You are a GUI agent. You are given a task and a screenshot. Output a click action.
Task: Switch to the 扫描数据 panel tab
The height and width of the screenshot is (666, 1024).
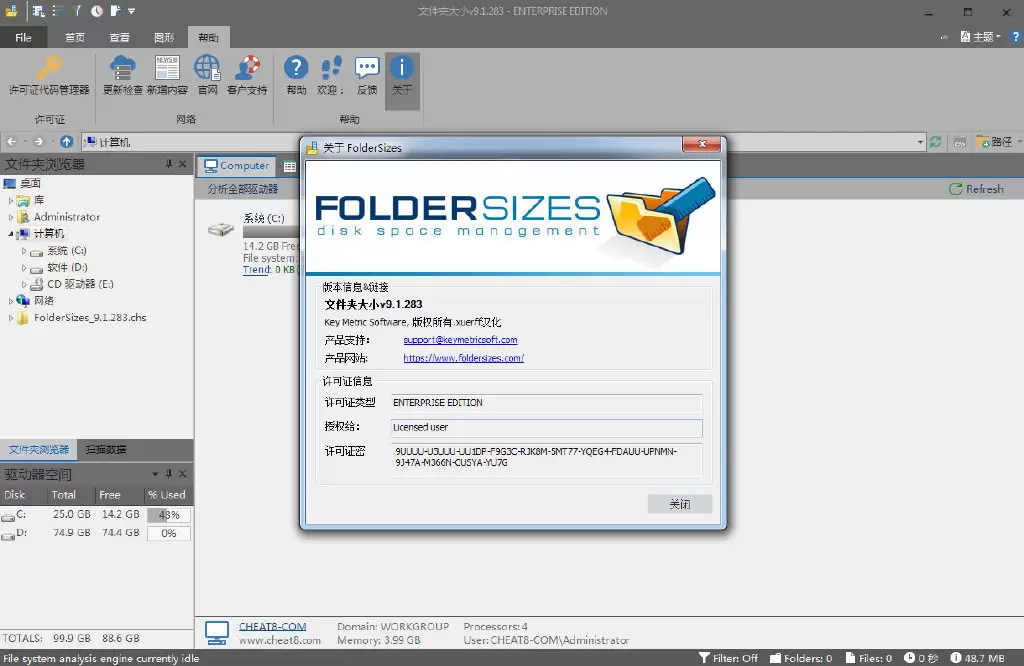106,449
